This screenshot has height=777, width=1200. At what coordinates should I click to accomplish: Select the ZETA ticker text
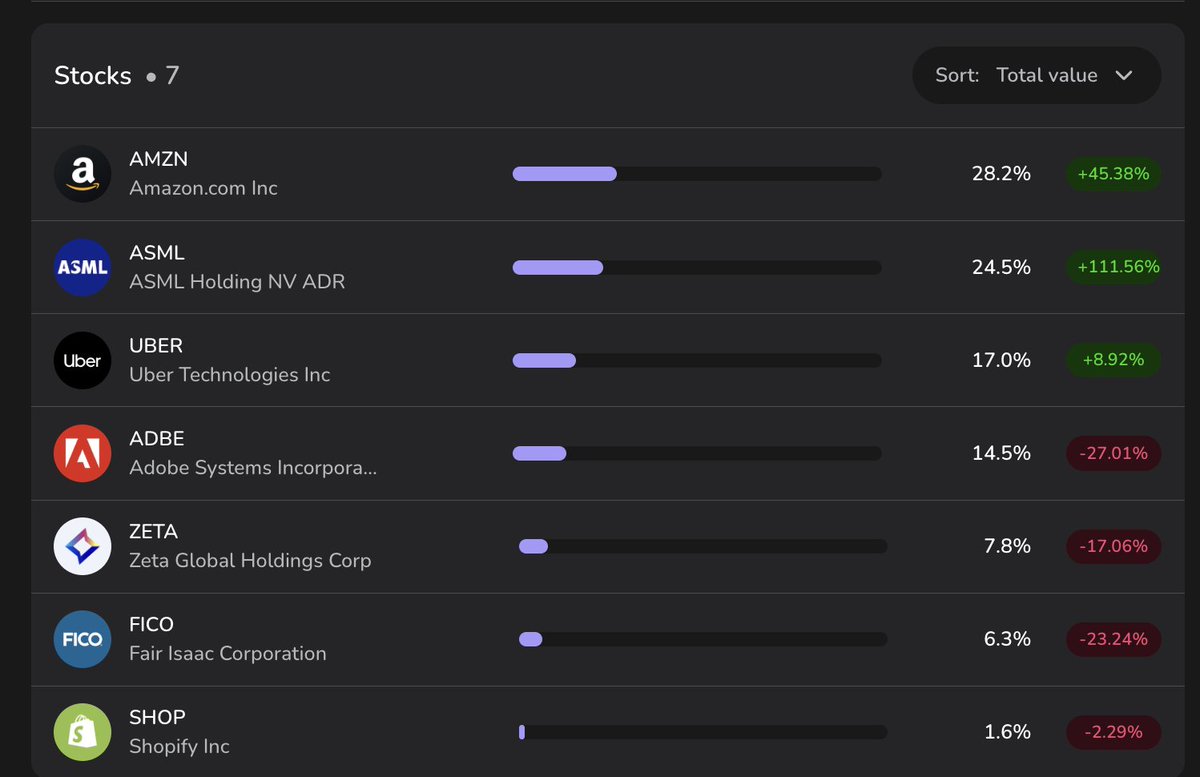tap(154, 531)
